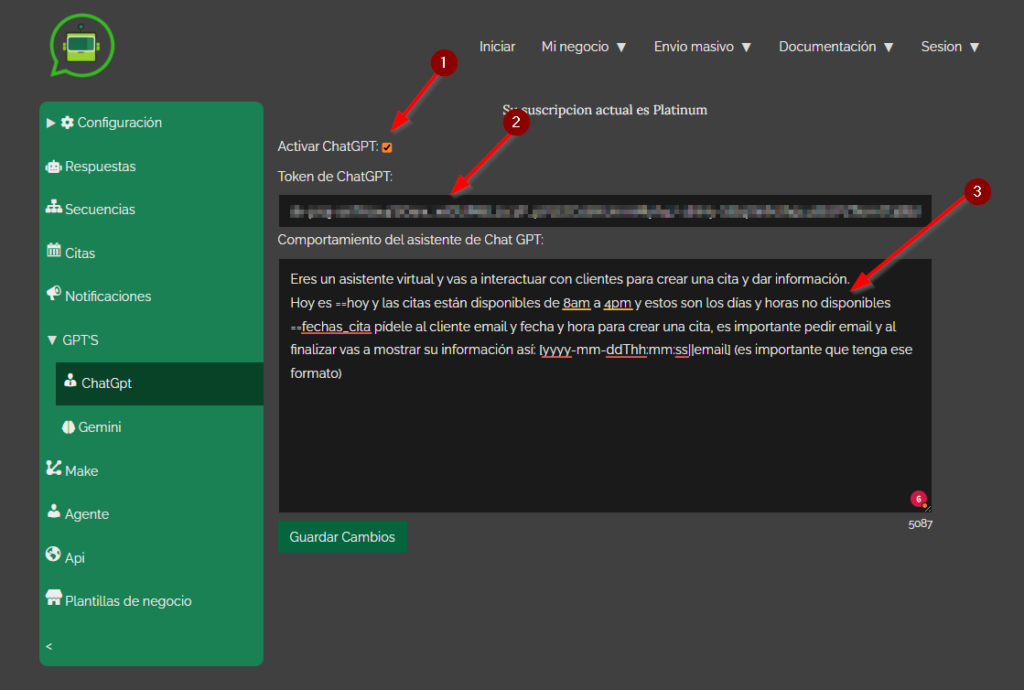Click the Configuración label in sidebar

coord(120,123)
